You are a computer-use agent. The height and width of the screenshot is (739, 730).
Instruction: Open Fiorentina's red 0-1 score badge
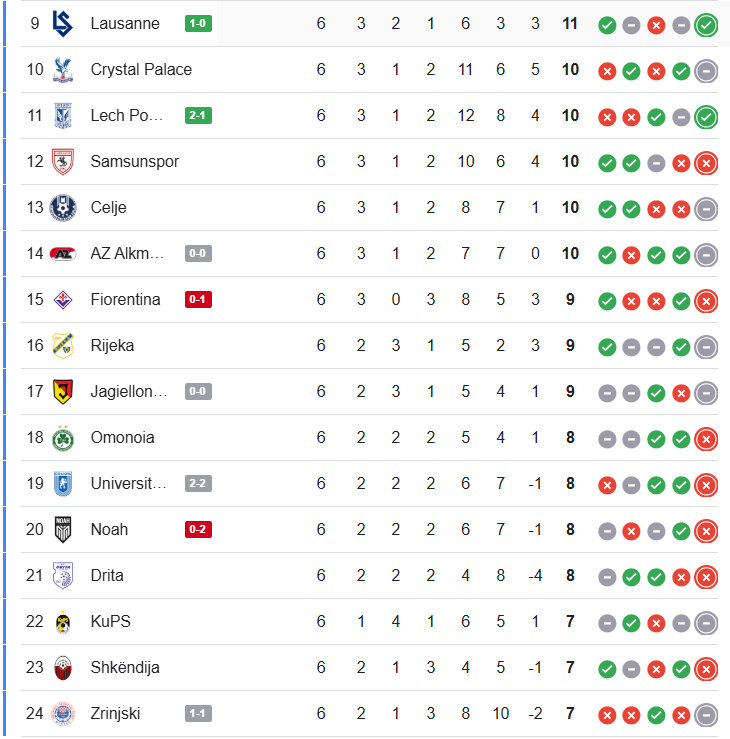[x=198, y=299]
